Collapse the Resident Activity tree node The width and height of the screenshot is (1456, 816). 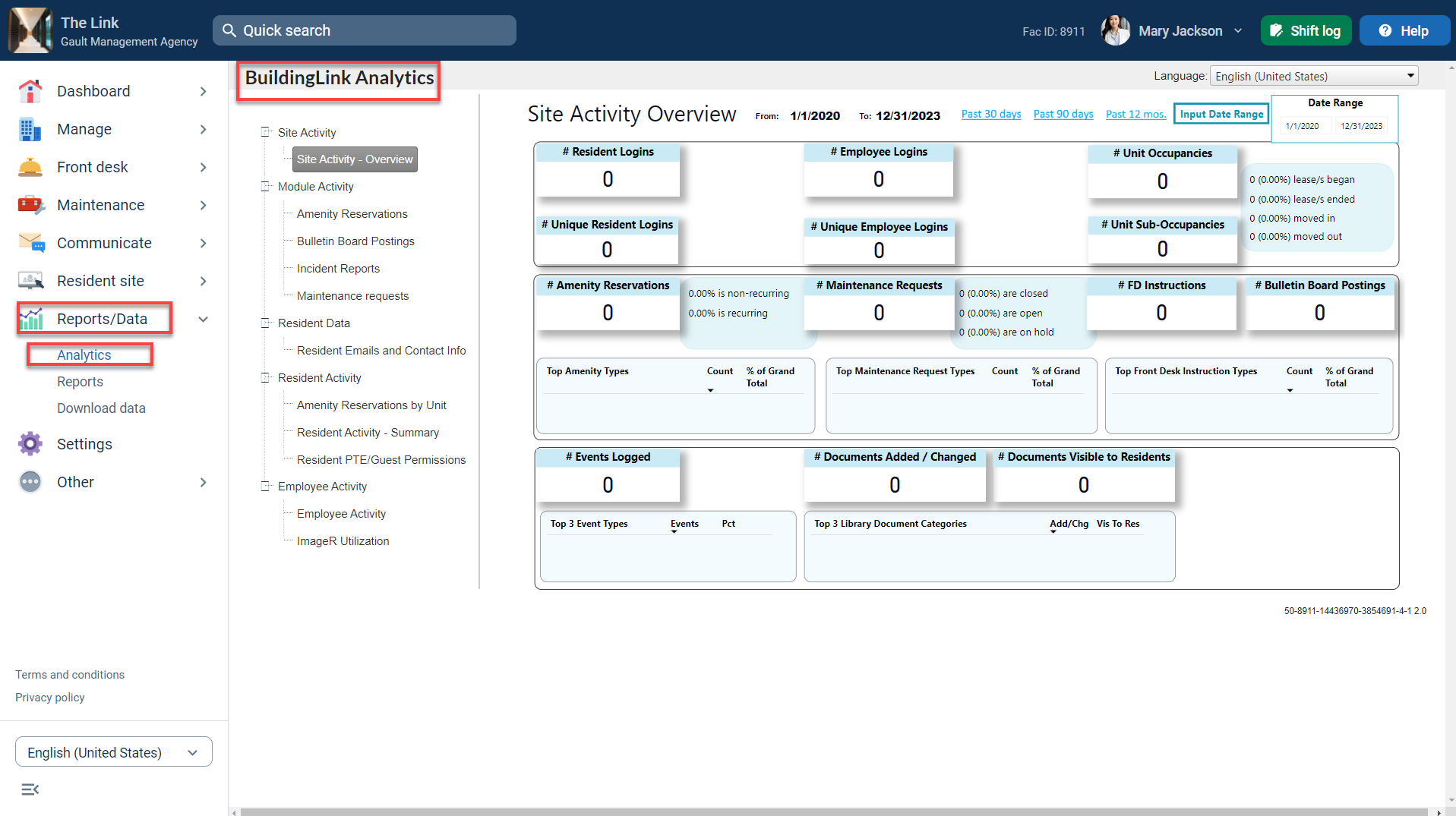(266, 377)
